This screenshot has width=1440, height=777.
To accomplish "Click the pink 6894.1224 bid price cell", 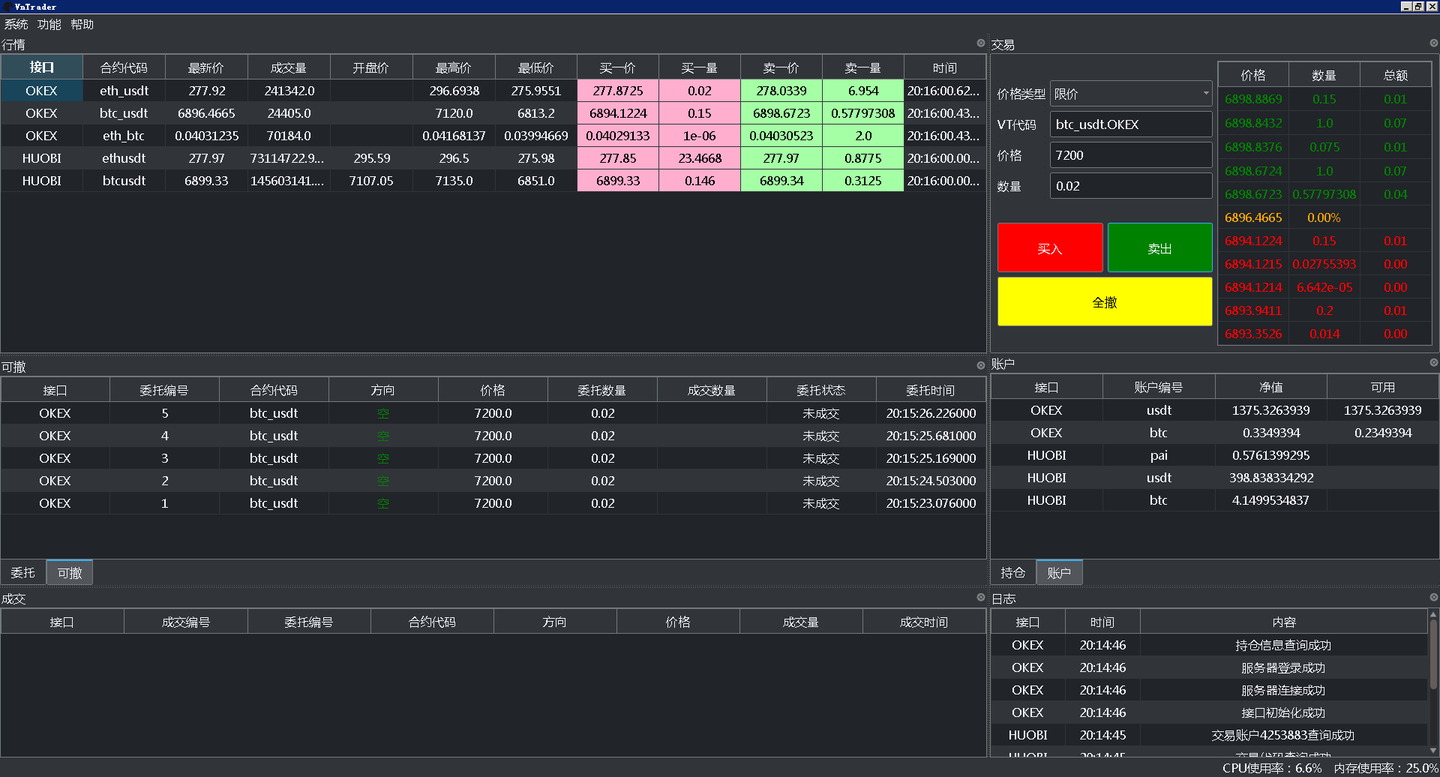I will [618, 113].
